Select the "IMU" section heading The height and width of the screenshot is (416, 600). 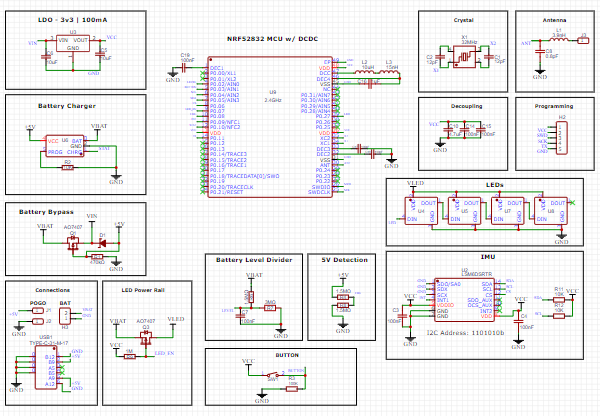(488, 257)
